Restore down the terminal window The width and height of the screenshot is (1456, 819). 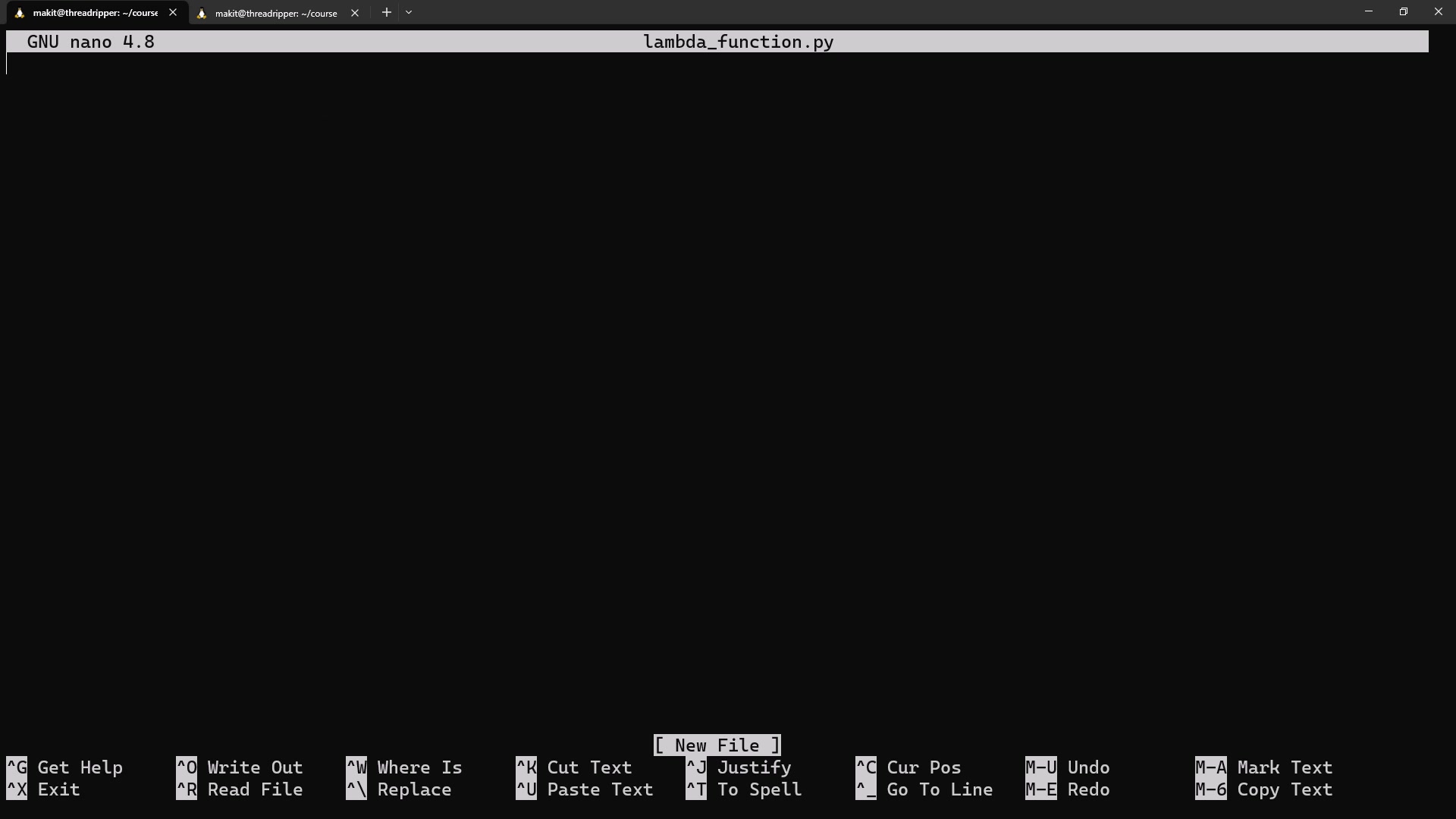pyautogui.click(x=1403, y=12)
